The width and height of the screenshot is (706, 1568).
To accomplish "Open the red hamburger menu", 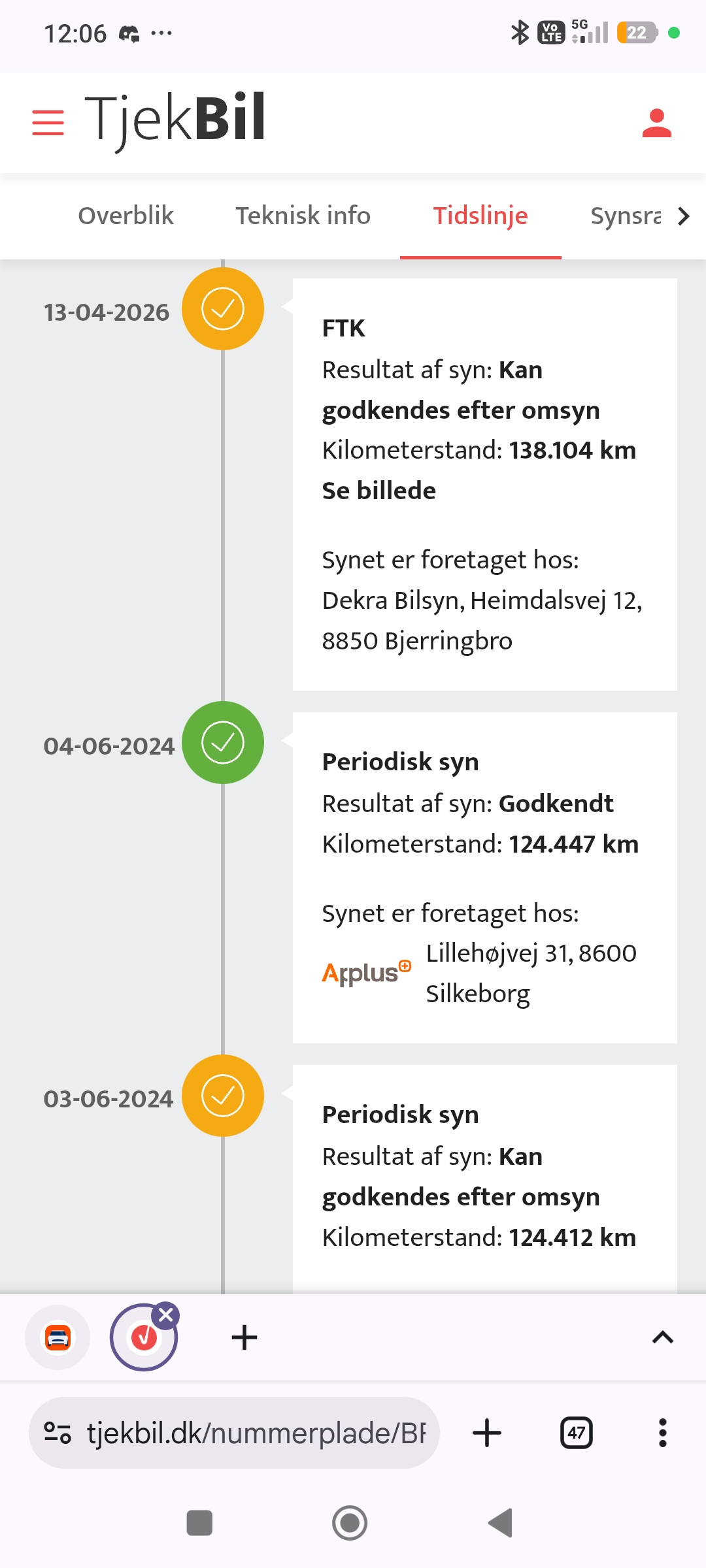I will [48, 123].
